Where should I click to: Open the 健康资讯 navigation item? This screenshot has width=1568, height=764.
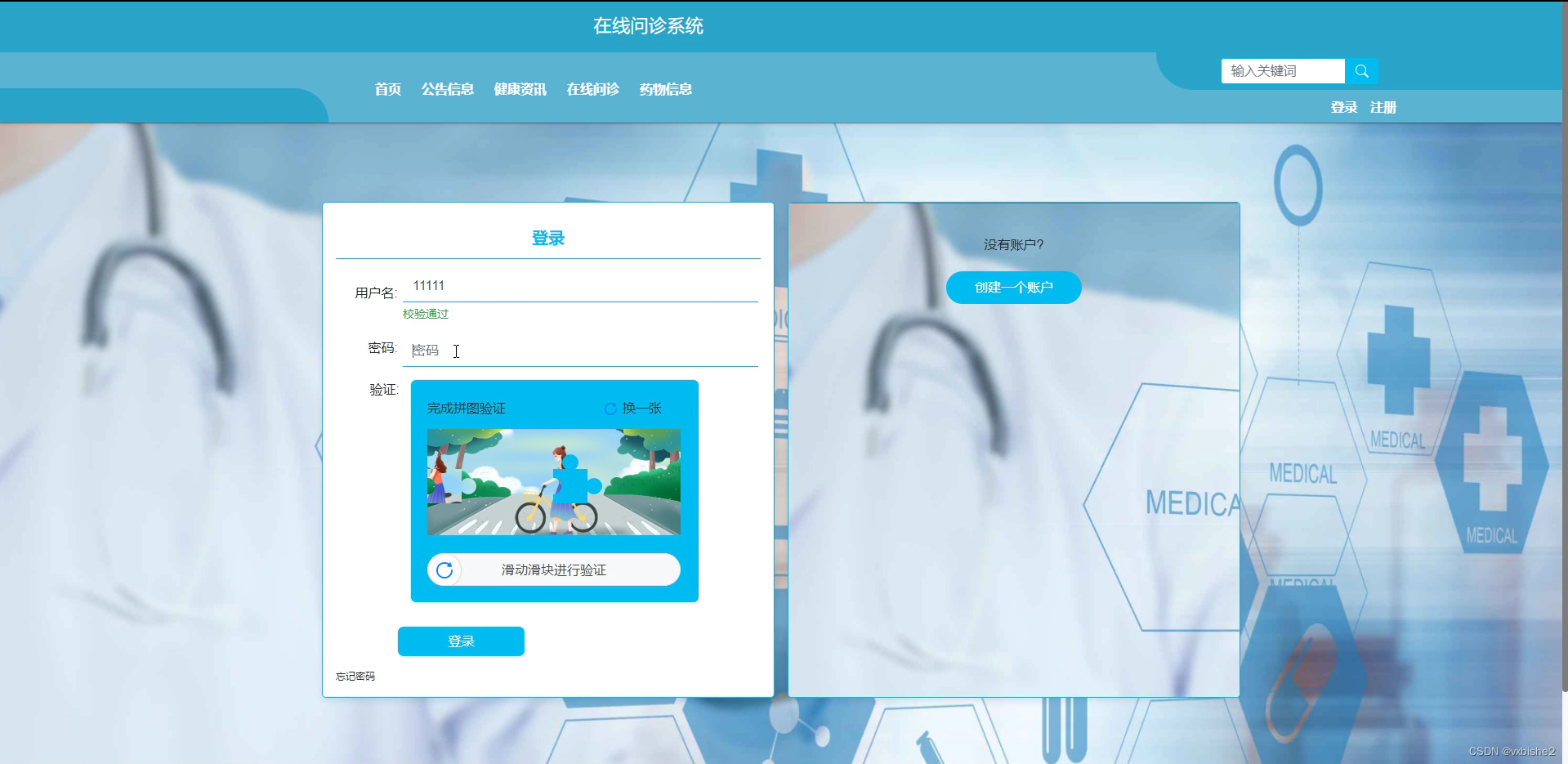pos(520,89)
